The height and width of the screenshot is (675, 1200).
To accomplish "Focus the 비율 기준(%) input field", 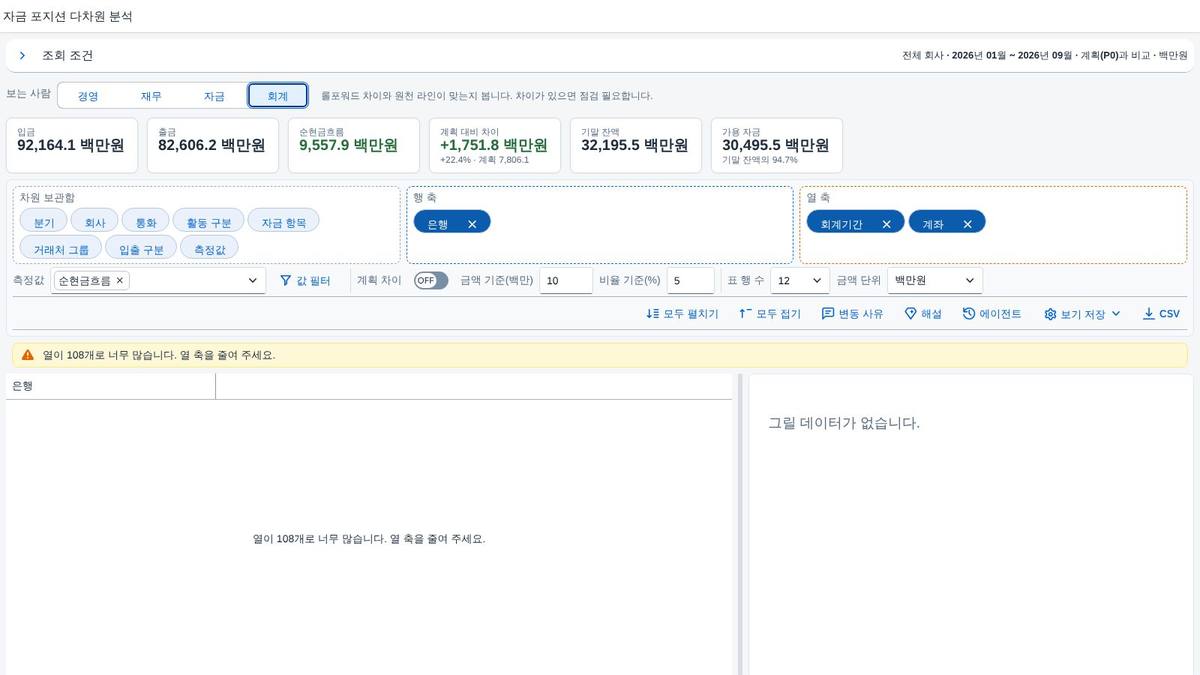I will [x=690, y=281].
